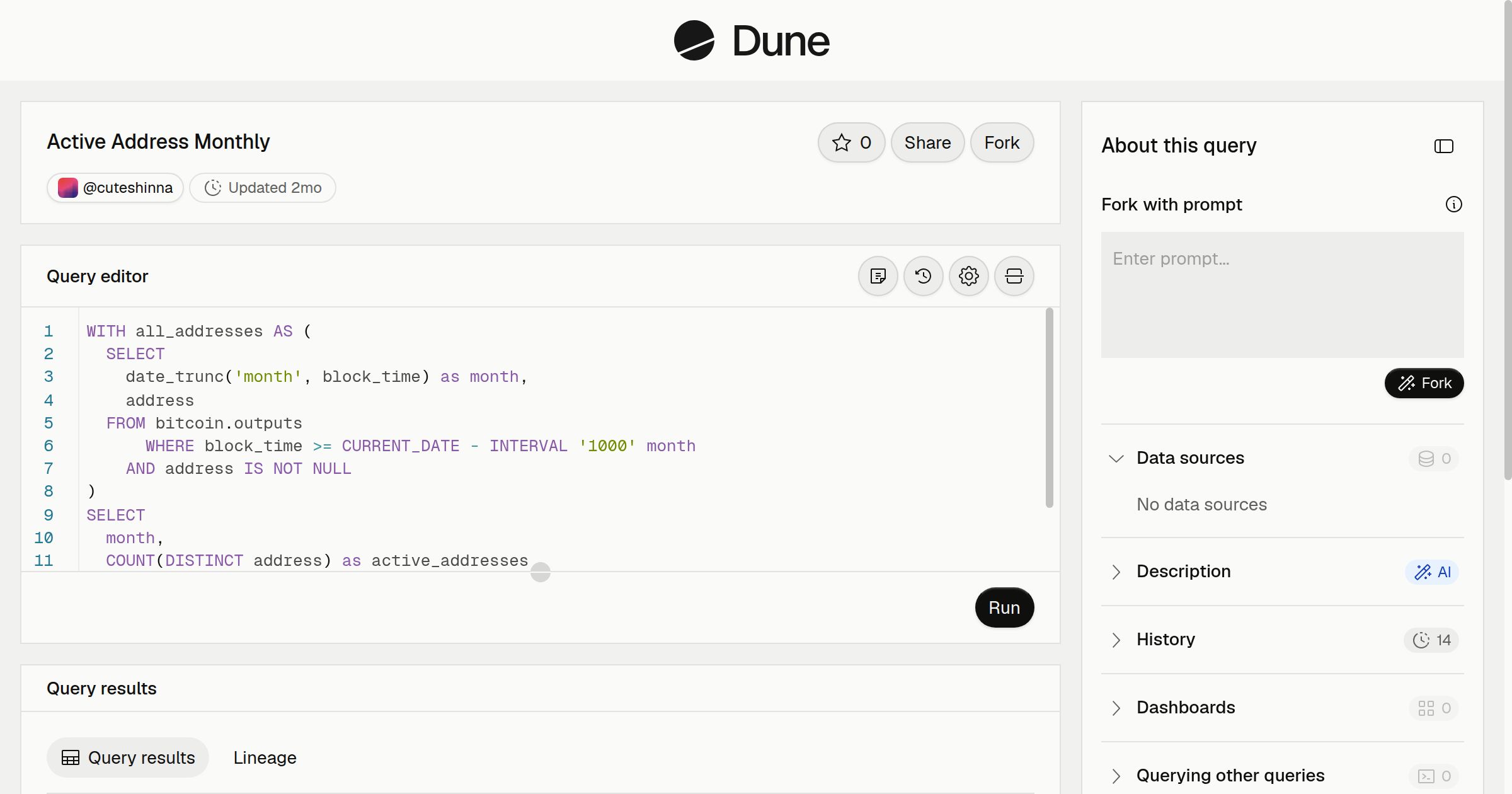Expand the Description section
Screen dimensions: 1512x794
point(1116,572)
